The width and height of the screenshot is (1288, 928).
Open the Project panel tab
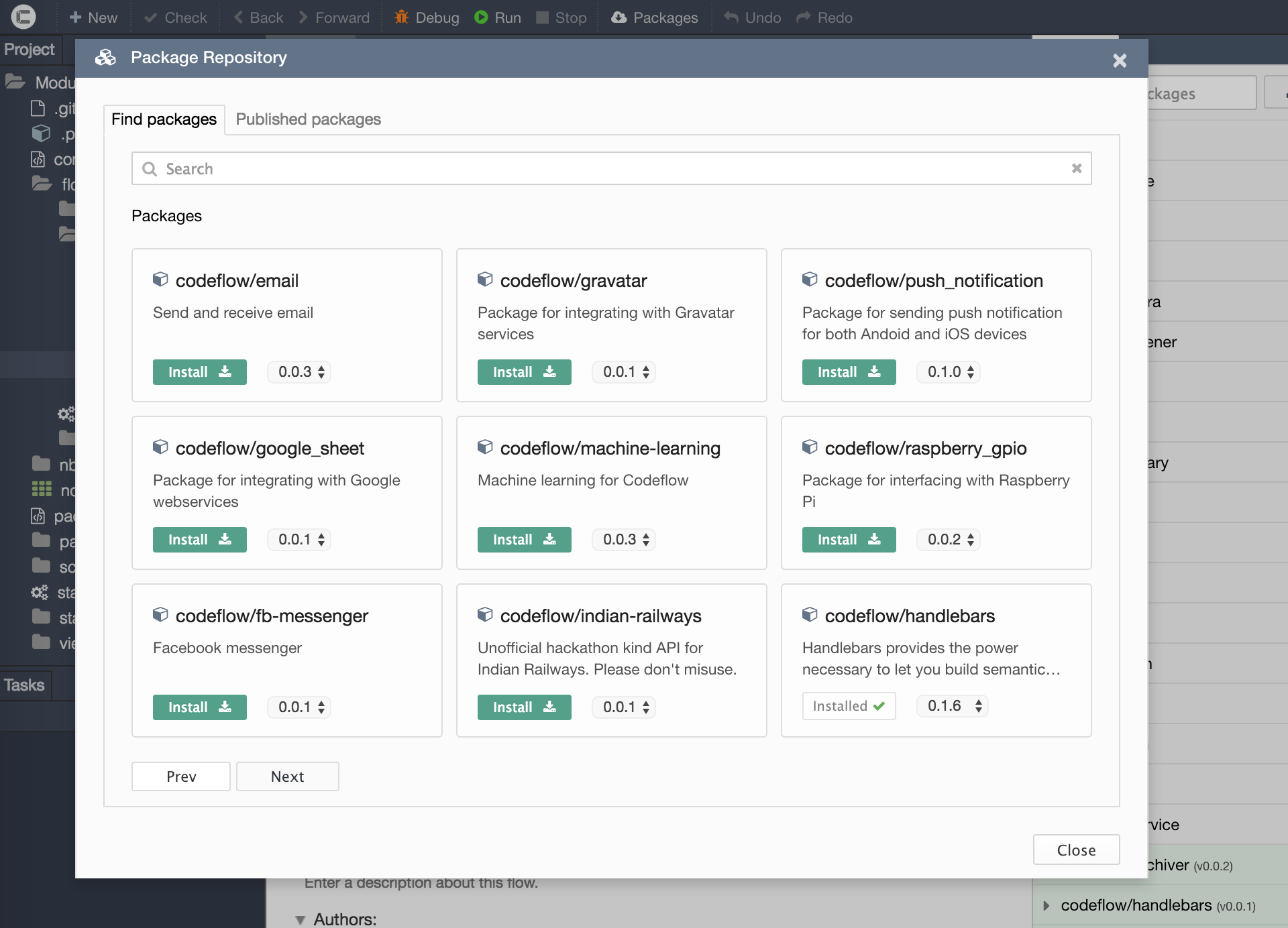(30, 50)
